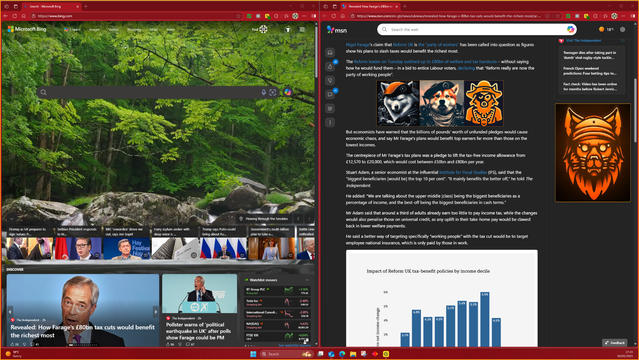639x360 pixels.
Task: Open Copilot icon in msn search bar
Action: coord(571,29)
